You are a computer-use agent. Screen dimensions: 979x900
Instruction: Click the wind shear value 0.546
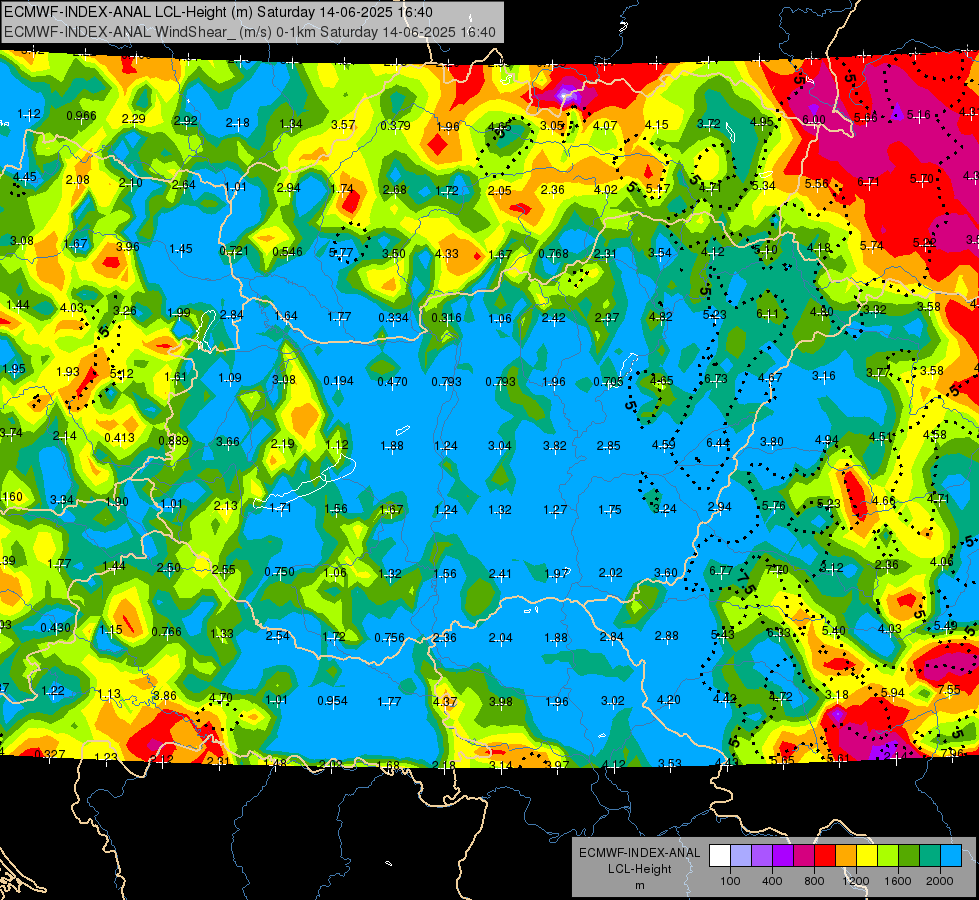[287, 252]
